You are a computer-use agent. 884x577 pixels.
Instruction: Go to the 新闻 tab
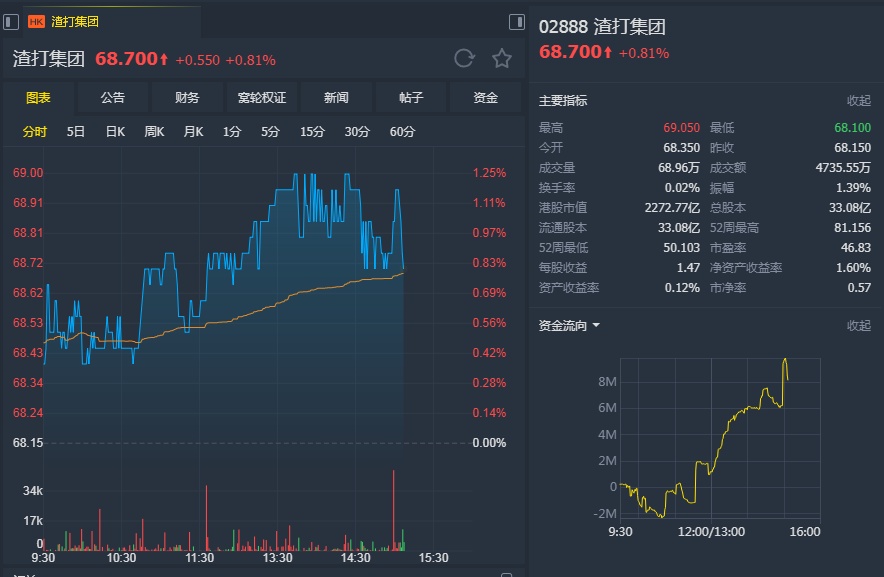point(336,98)
